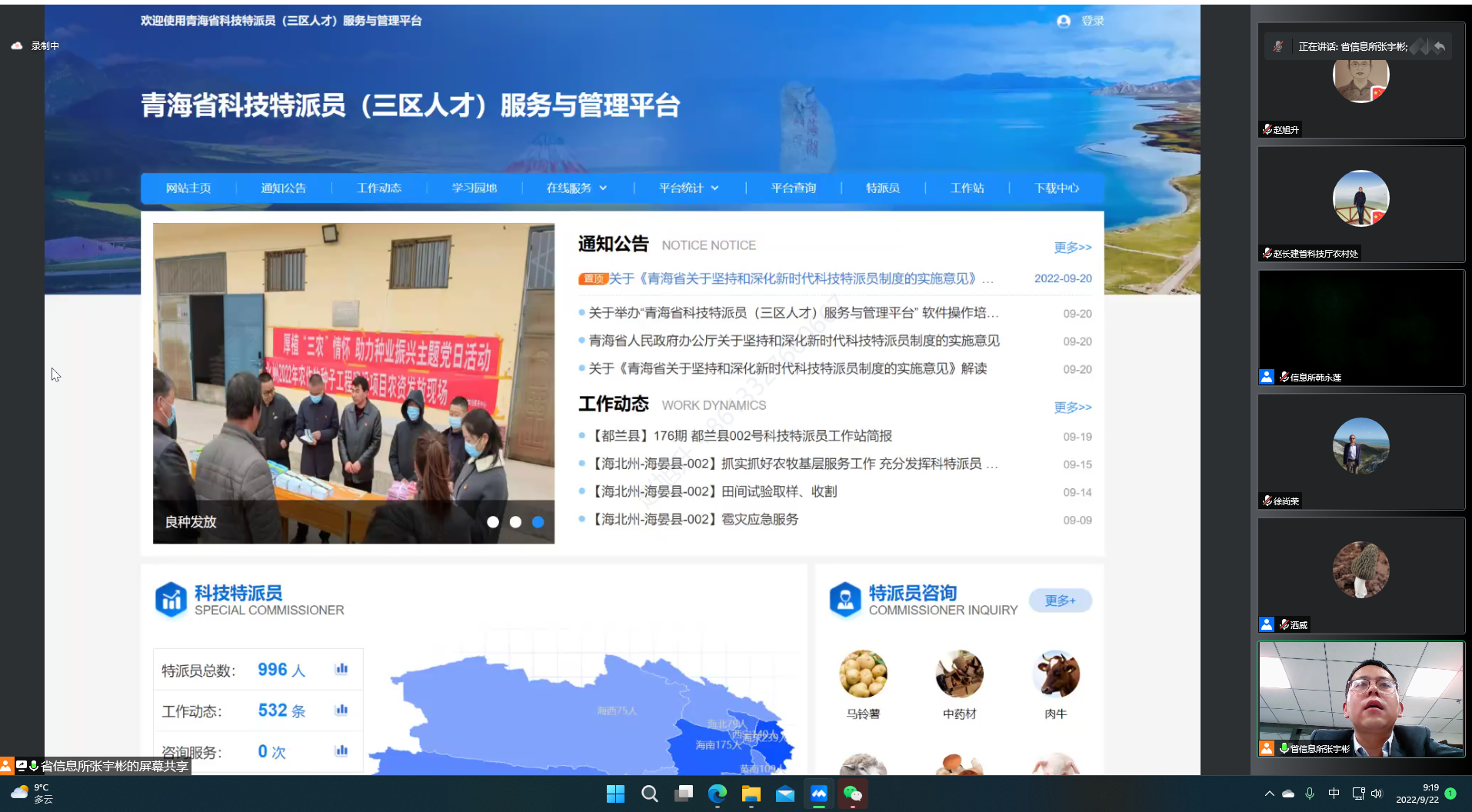Click chart icon beside 特派员总数

[341, 669]
